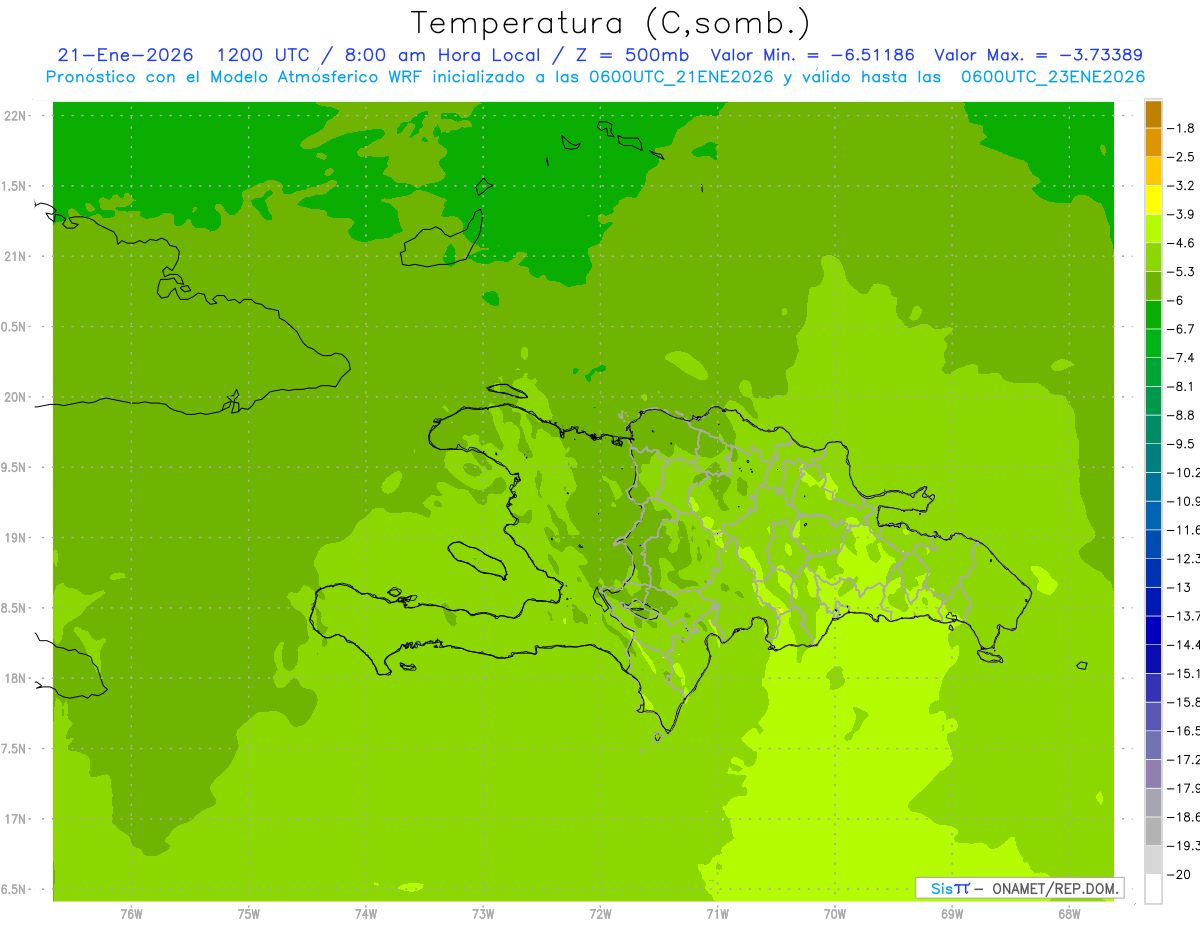Click the '70W' longitude axis label

(x=835, y=913)
